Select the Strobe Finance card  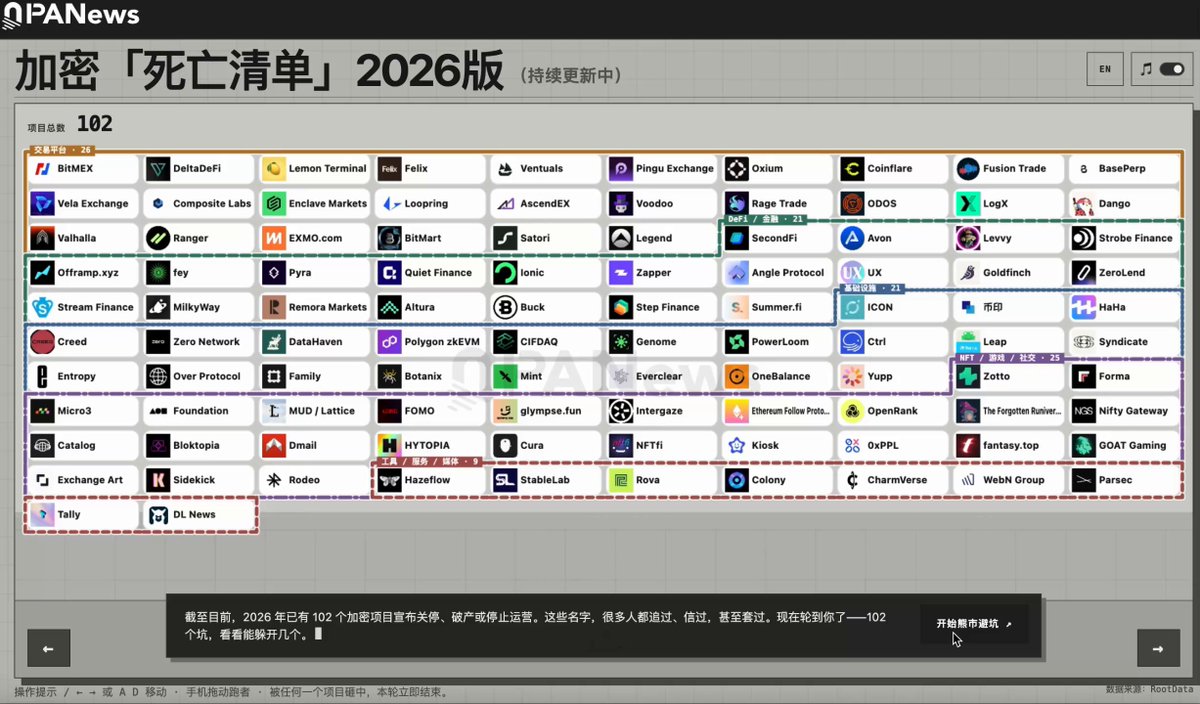coord(1124,238)
